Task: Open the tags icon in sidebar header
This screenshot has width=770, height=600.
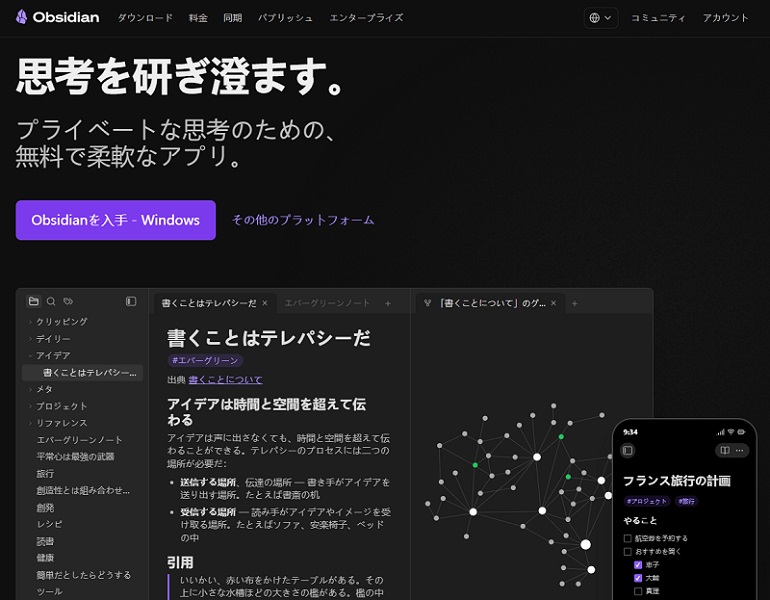Action: click(x=68, y=301)
